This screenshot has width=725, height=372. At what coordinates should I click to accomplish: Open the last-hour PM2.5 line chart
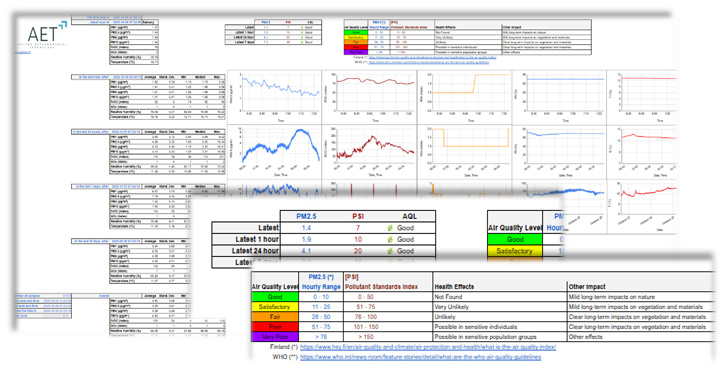coord(275,98)
